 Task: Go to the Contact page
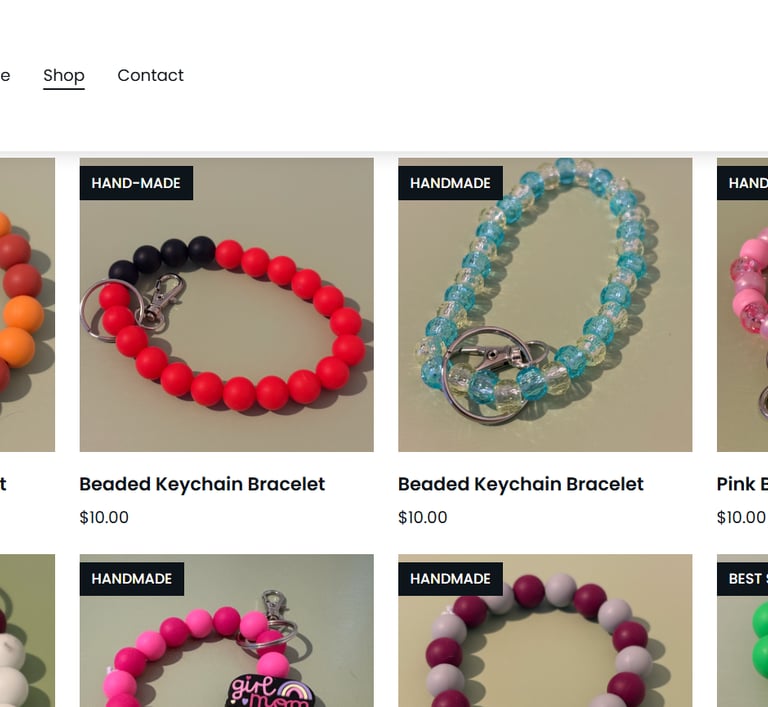(150, 75)
